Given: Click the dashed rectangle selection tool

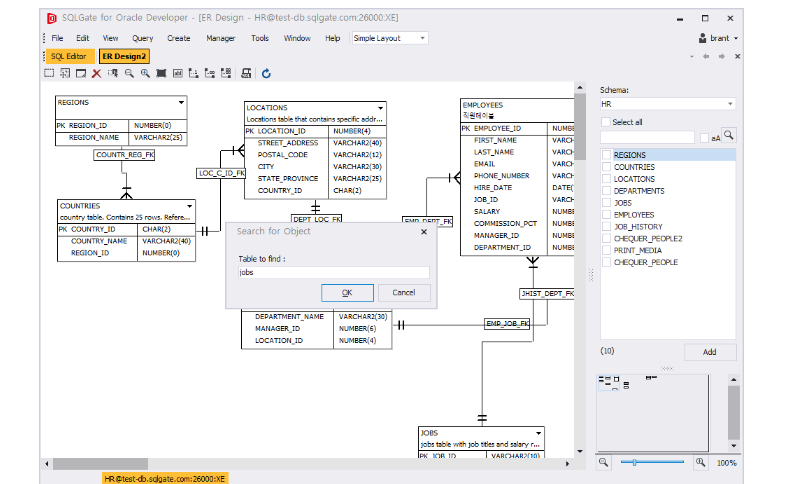Looking at the screenshot, I should [49, 73].
